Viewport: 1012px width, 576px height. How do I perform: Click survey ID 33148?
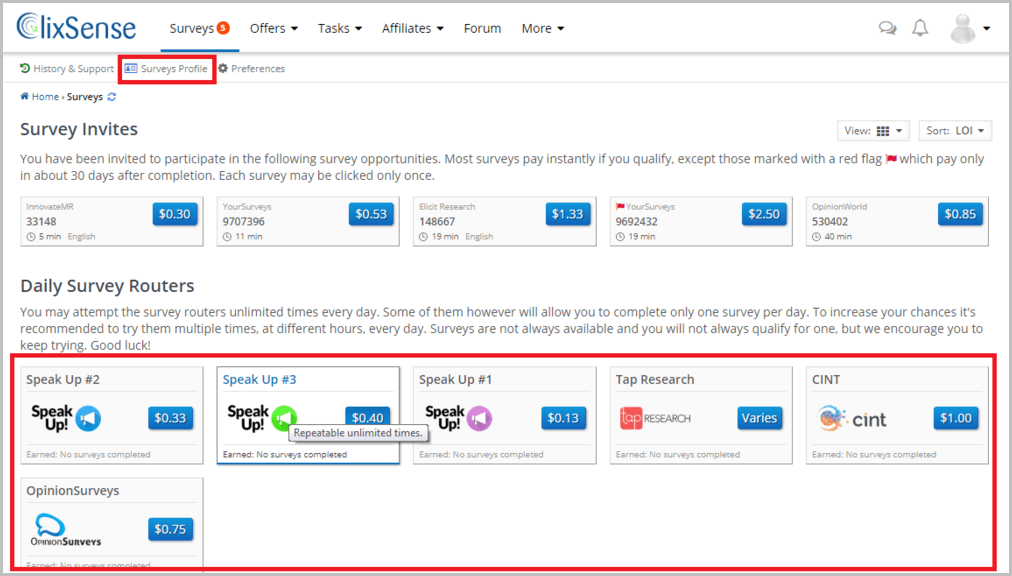[x=41, y=221]
